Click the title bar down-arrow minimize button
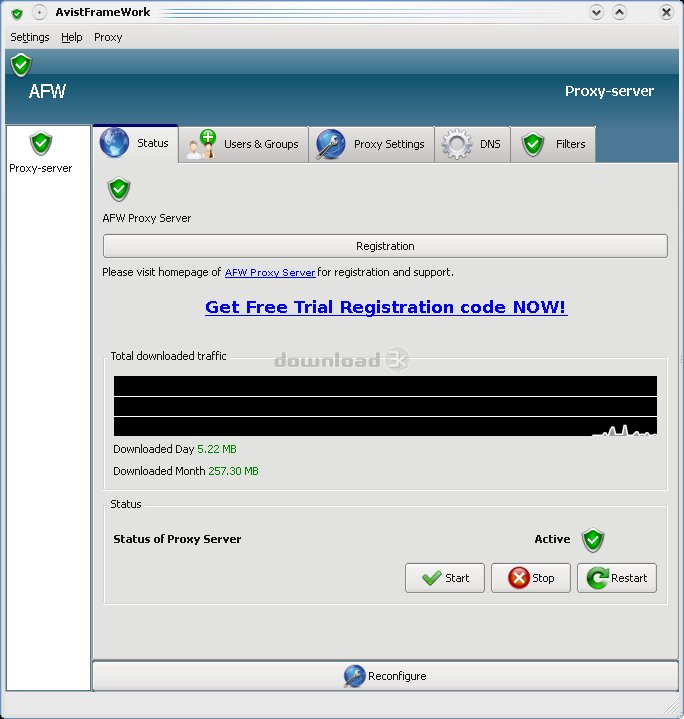Viewport: 684px width, 719px height. [x=596, y=12]
